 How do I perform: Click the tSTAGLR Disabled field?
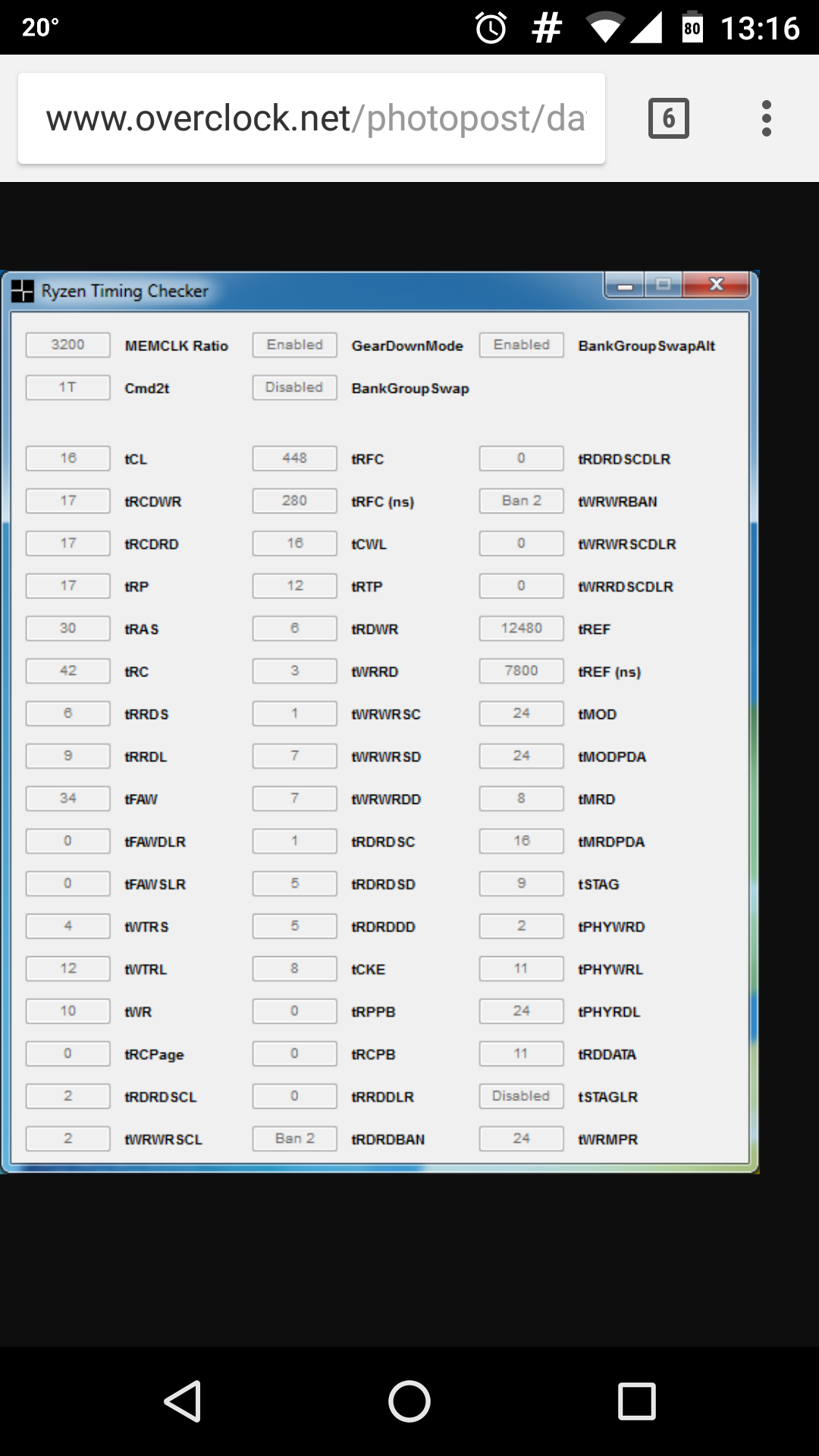click(522, 1097)
